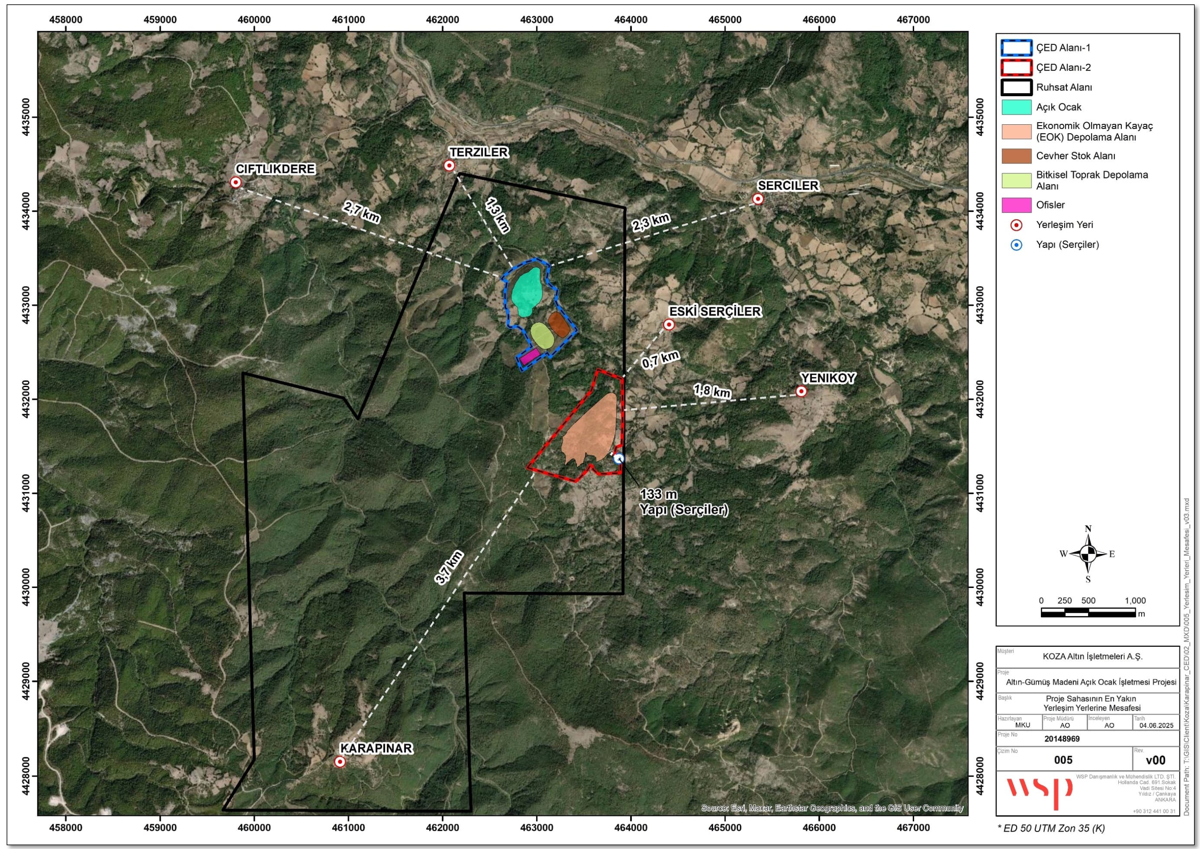Select the Karapinar settlement marker
1200x849 pixels.
340,761
